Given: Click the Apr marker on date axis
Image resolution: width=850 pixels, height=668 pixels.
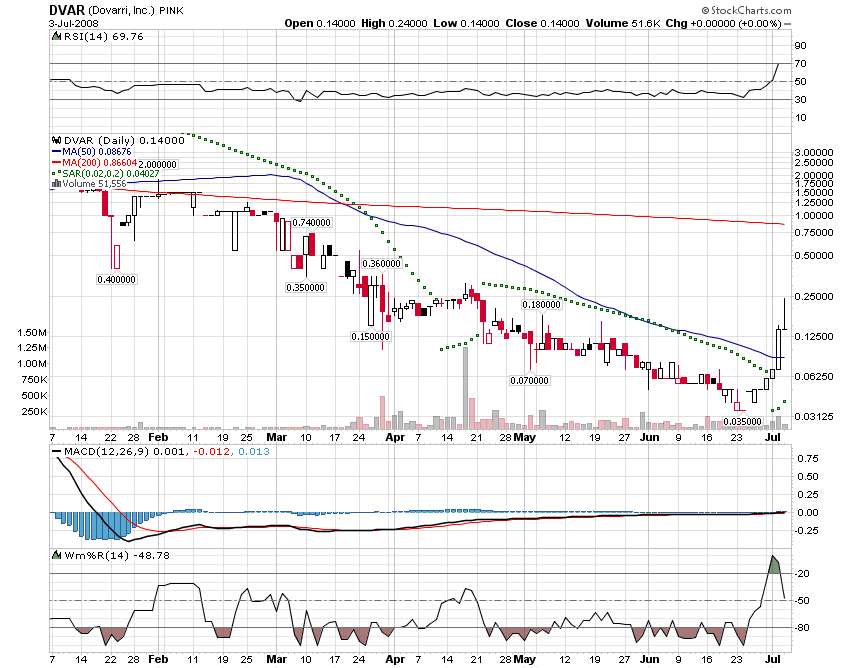Looking at the screenshot, I should coord(397,437).
